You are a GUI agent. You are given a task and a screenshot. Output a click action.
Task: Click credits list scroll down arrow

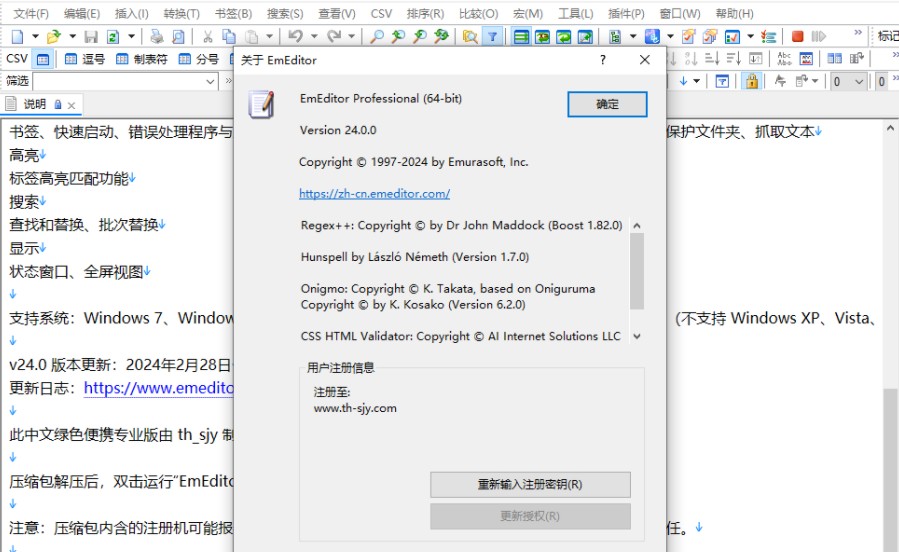click(636, 336)
